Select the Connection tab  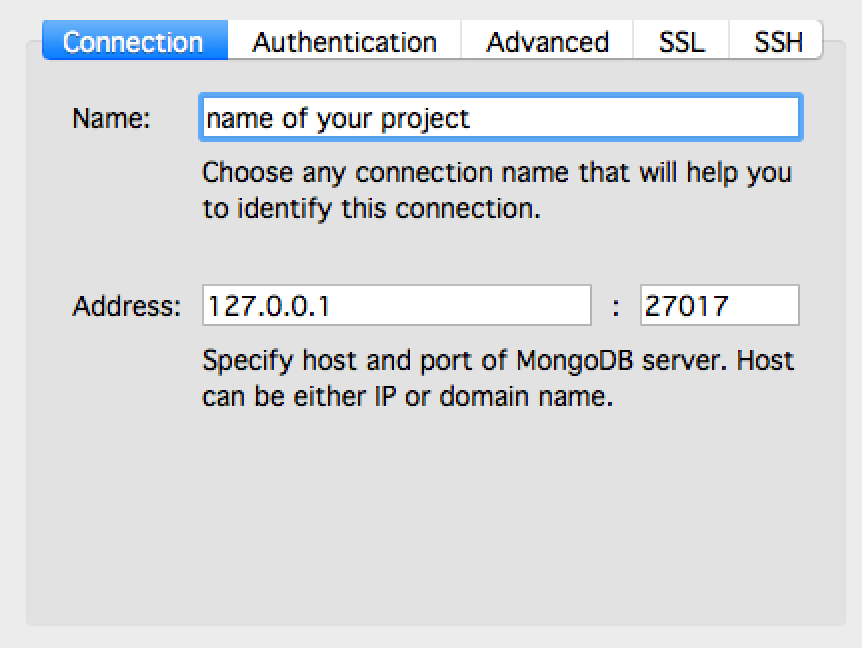tap(133, 42)
